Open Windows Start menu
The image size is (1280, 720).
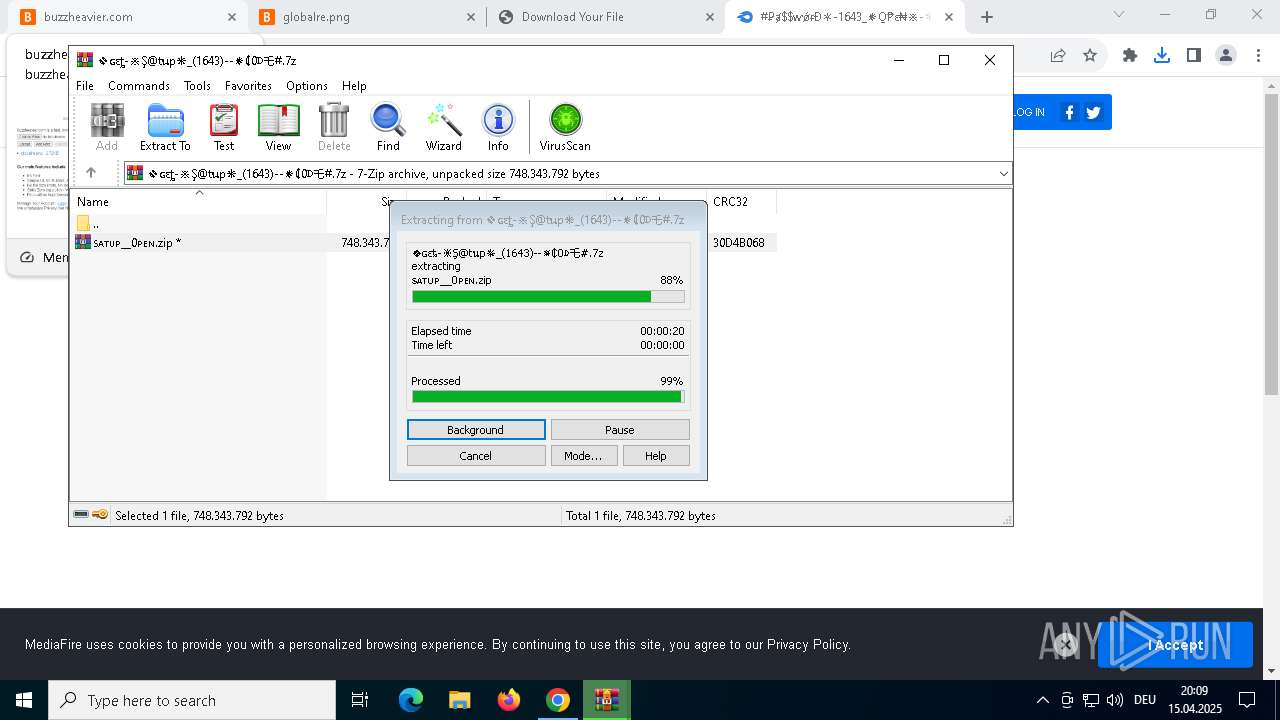24,700
